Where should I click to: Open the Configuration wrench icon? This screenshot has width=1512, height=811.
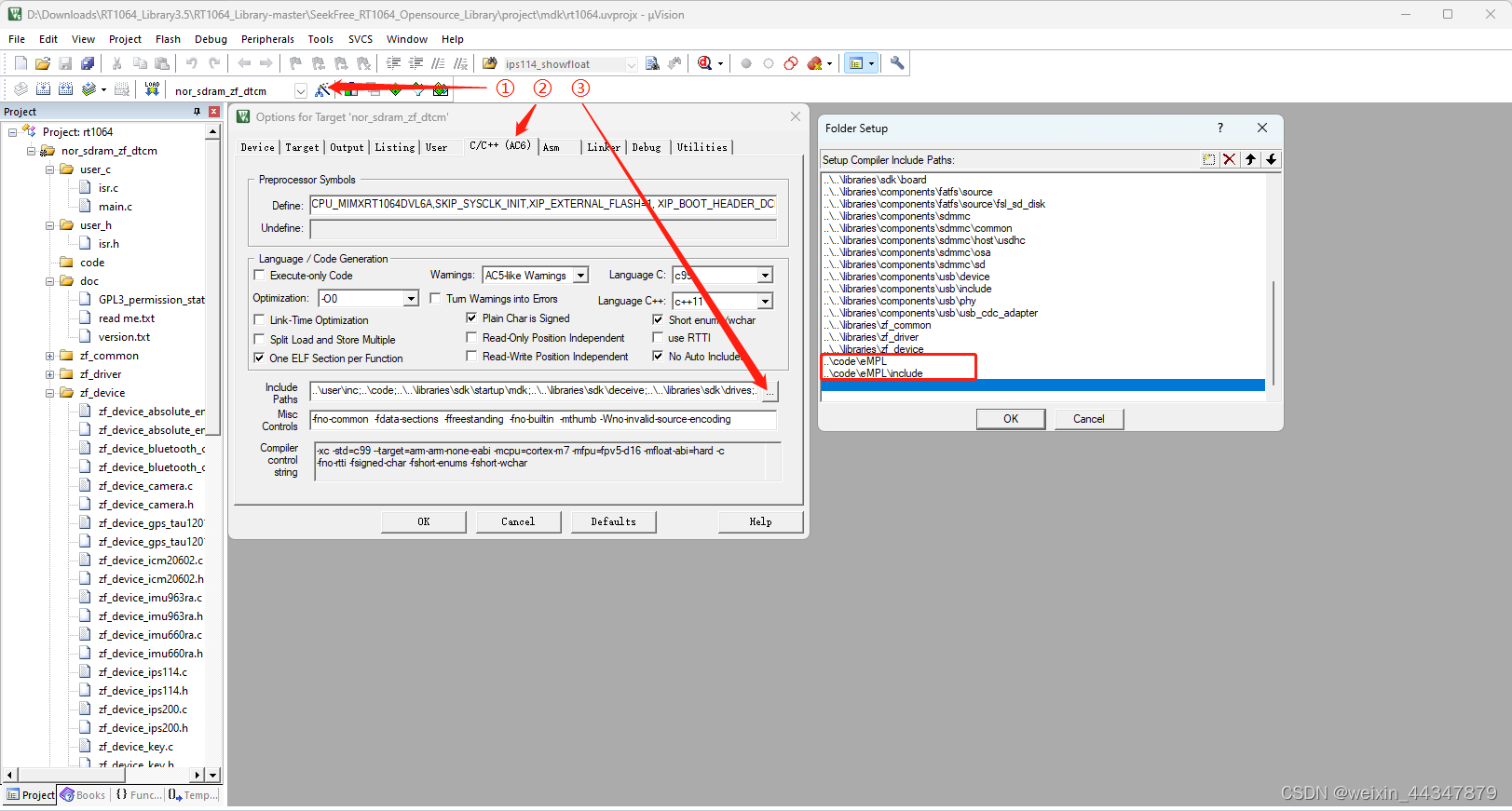[897, 63]
